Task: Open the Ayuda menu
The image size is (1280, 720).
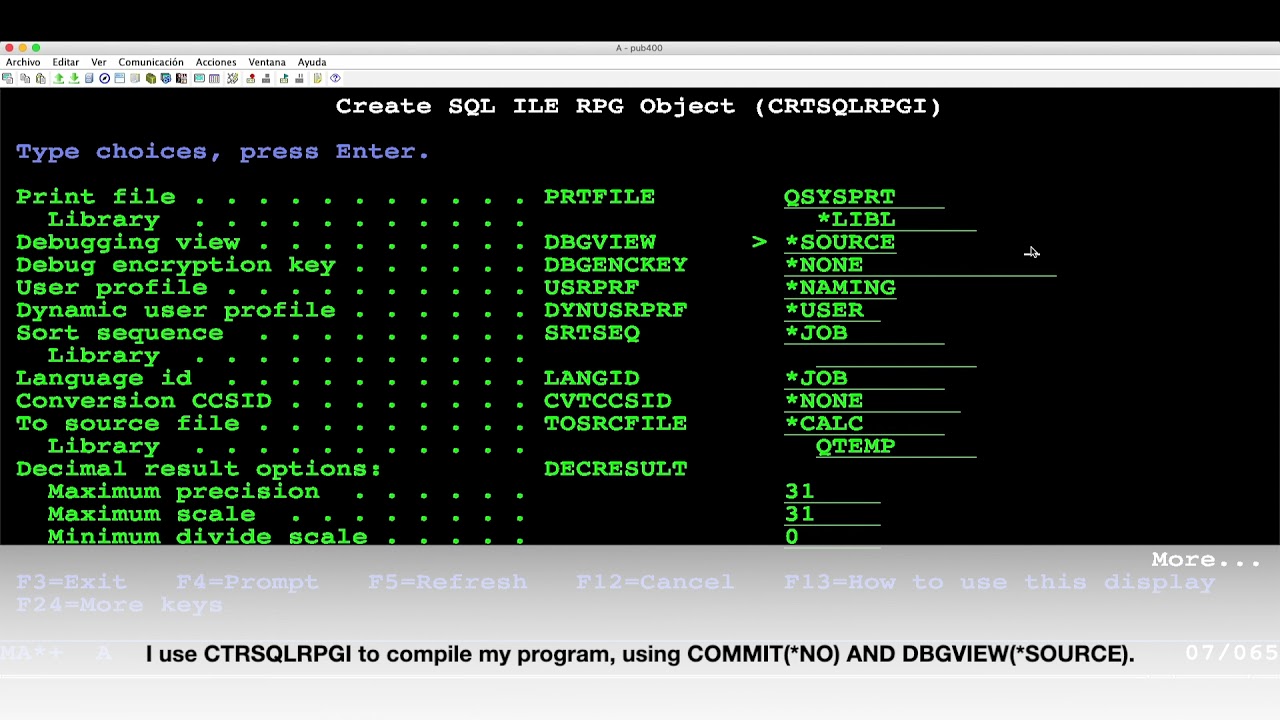Action: [x=312, y=62]
